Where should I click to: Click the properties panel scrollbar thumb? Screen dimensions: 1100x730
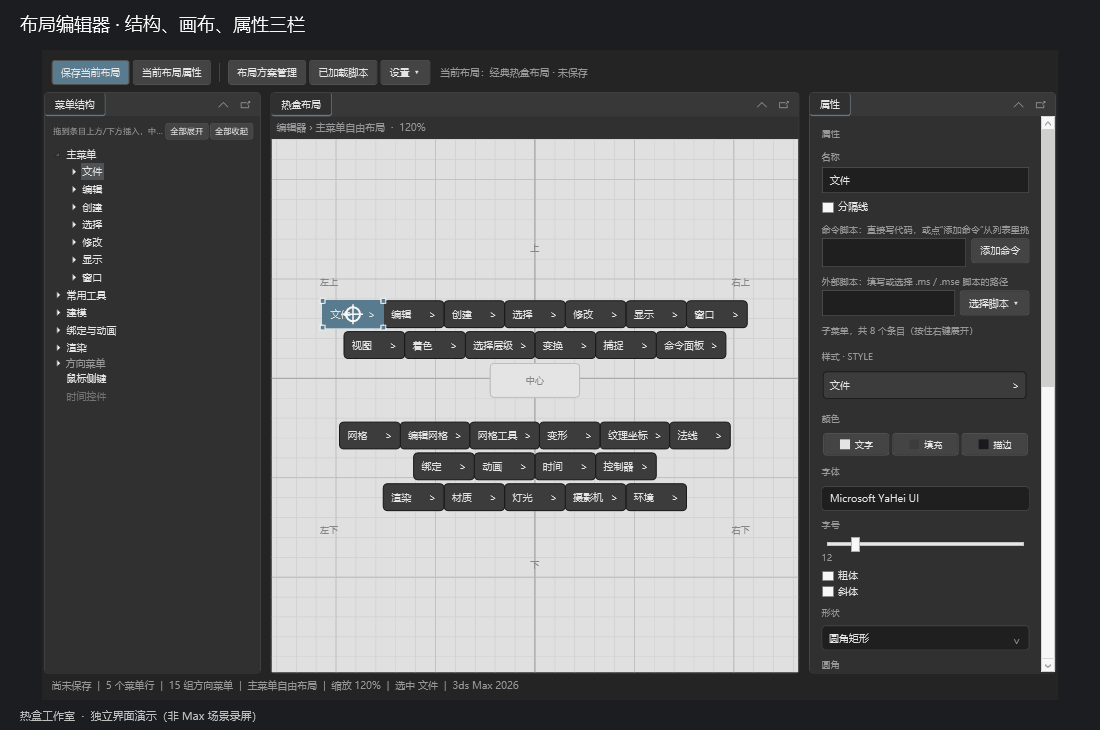click(x=1047, y=258)
